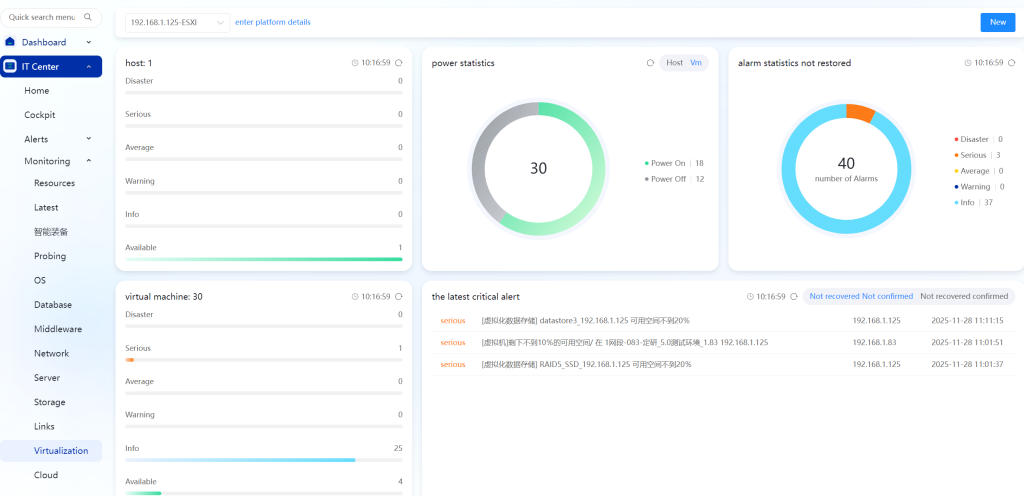Click the Dashboard house icon in sidebar
1024x496 pixels.
point(10,42)
